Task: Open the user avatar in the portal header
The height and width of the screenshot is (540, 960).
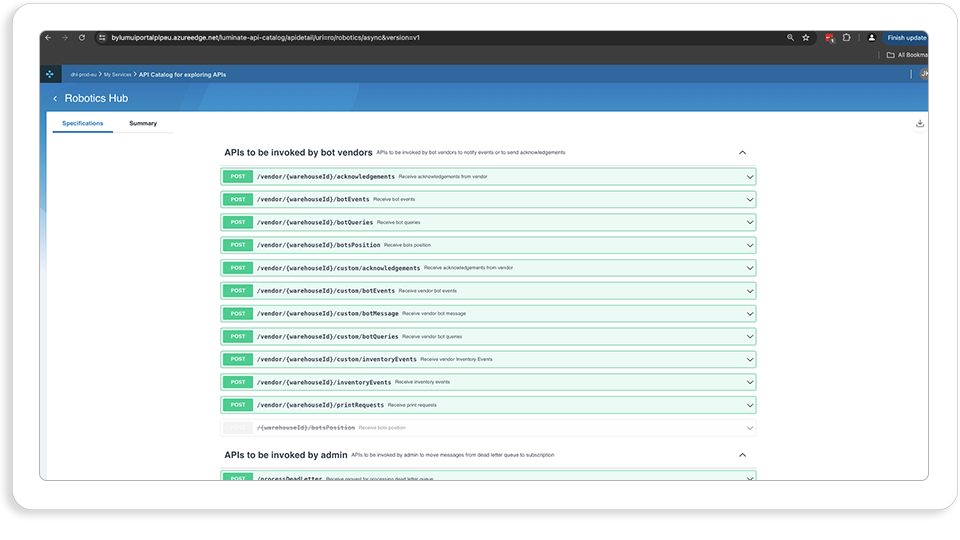Action: pos(923,74)
